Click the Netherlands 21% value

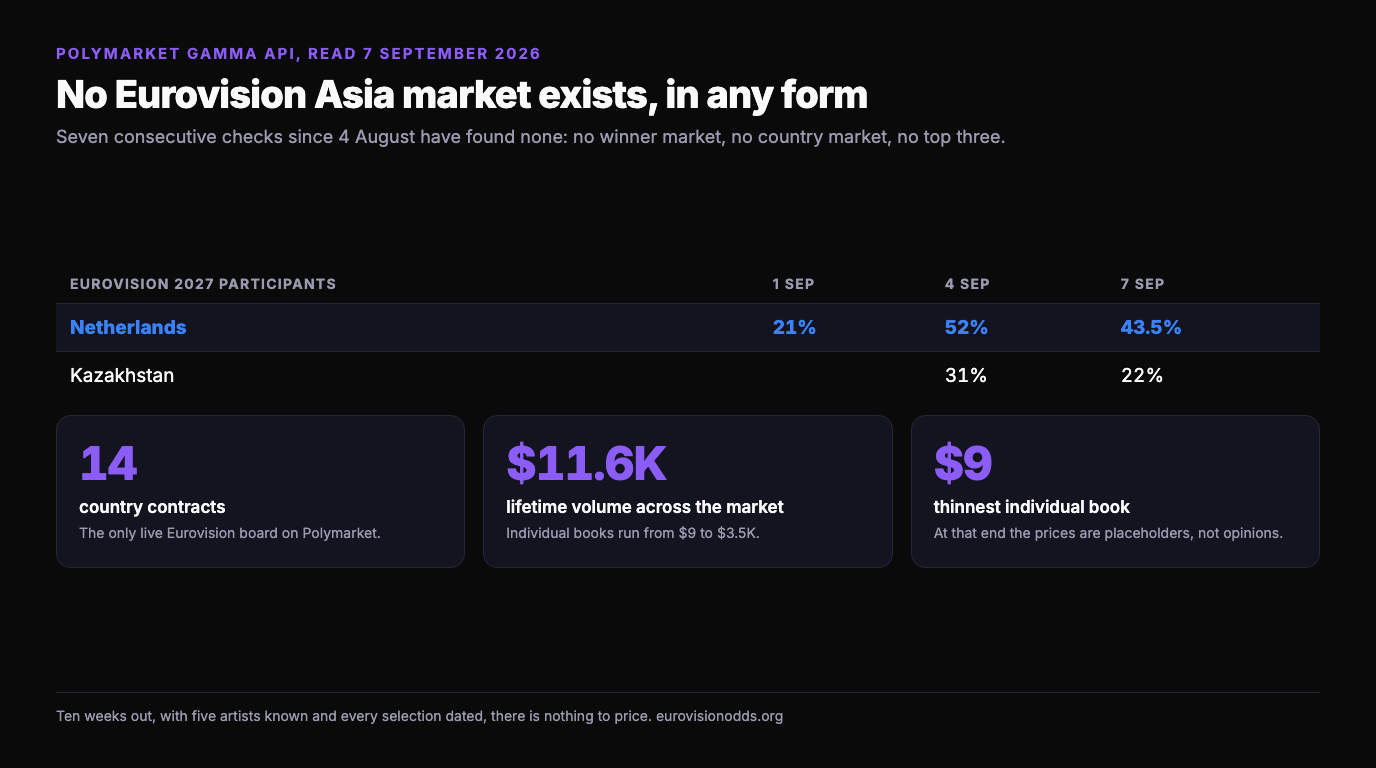794,327
